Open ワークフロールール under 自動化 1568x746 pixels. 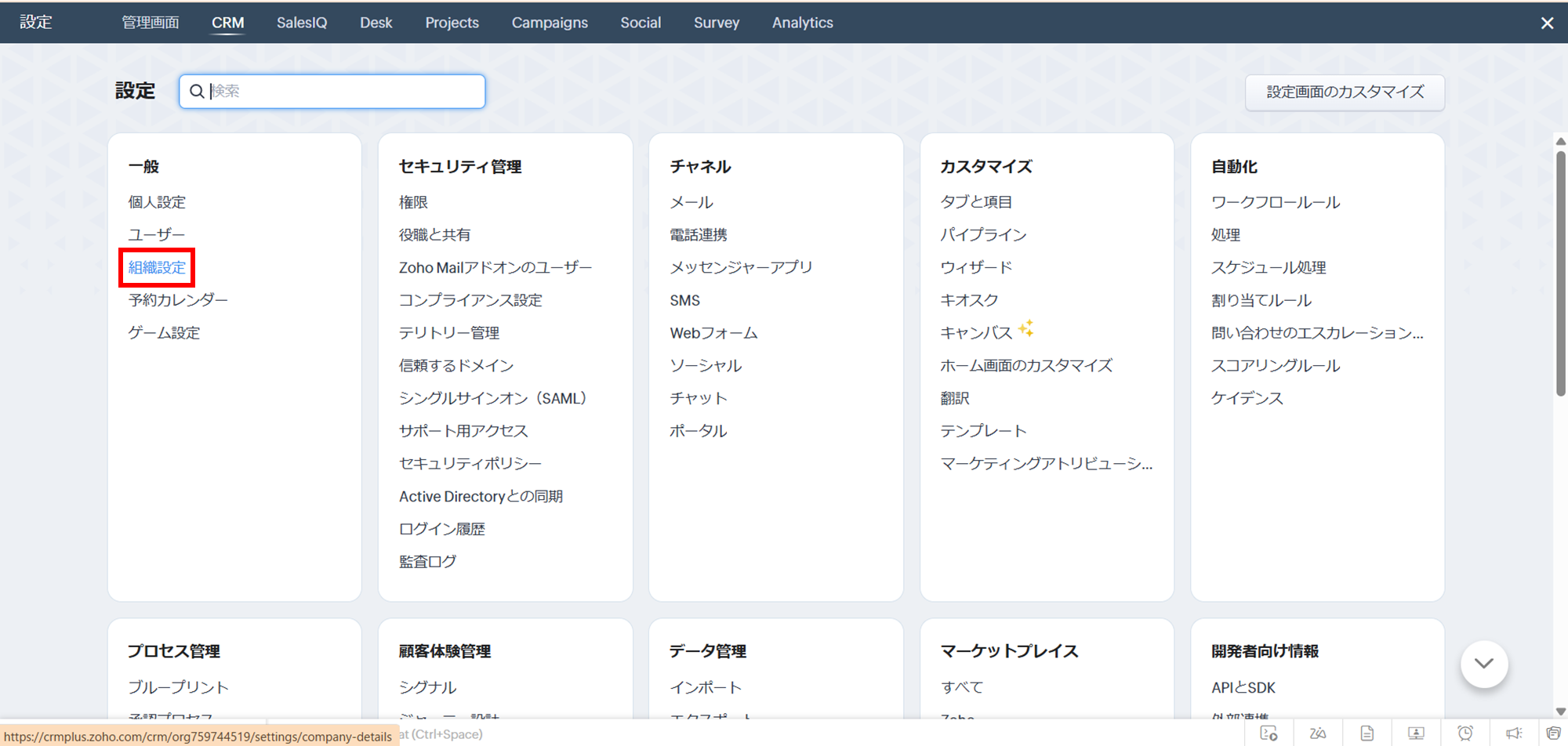1275,202
